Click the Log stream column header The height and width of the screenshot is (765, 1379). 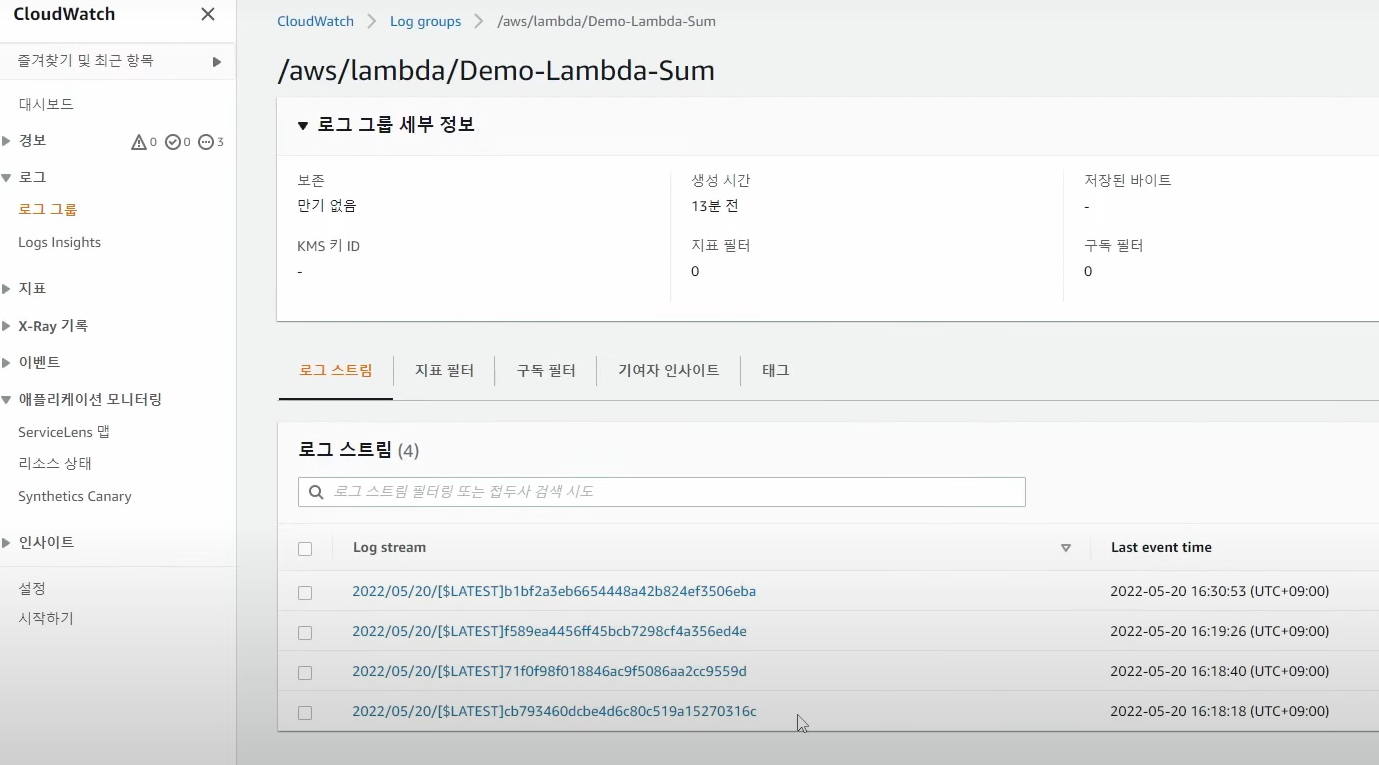tap(389, 547)
